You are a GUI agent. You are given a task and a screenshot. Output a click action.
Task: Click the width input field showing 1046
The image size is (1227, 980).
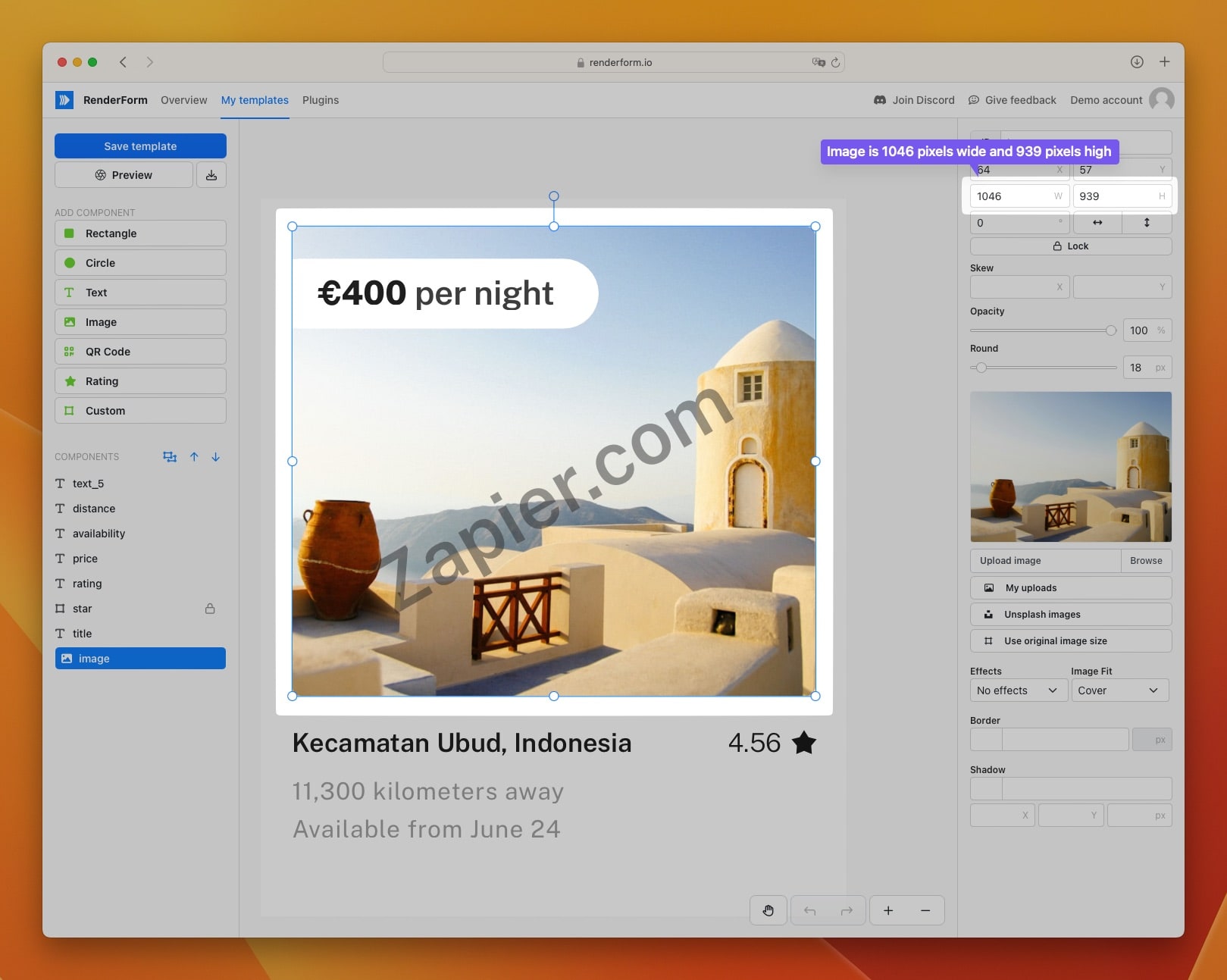[x=1019, y=196]
